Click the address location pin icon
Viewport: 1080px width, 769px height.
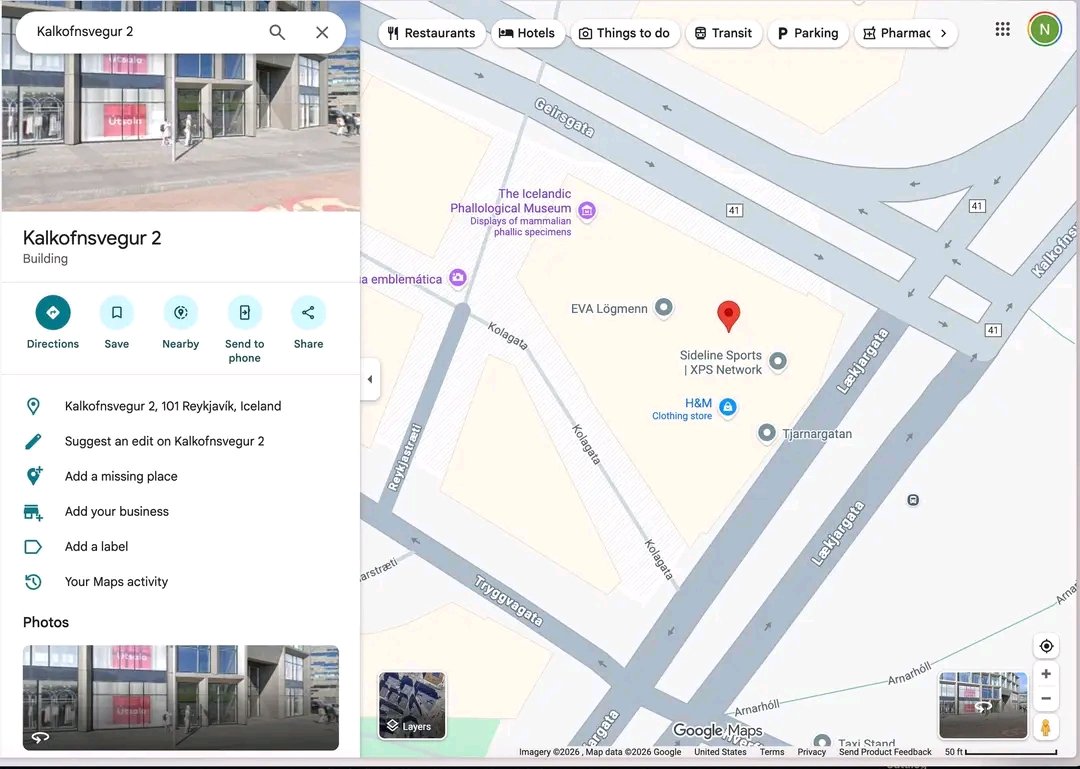33,407
